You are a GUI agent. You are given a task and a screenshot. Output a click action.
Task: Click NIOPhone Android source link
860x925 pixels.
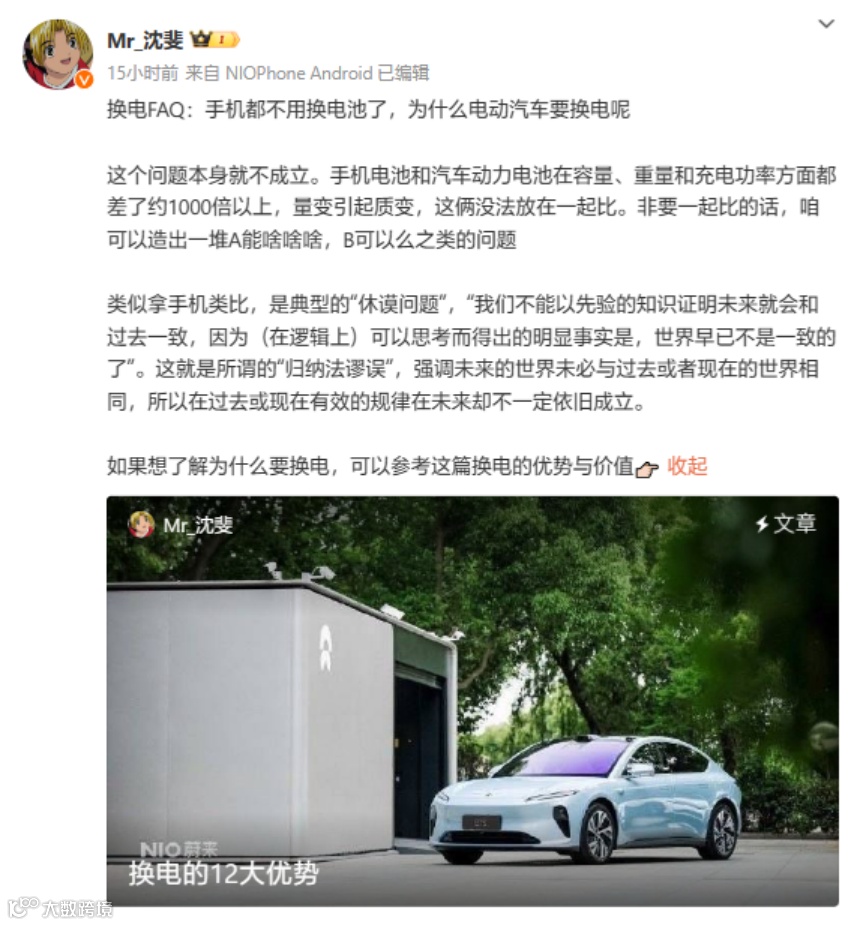point(298,73)
